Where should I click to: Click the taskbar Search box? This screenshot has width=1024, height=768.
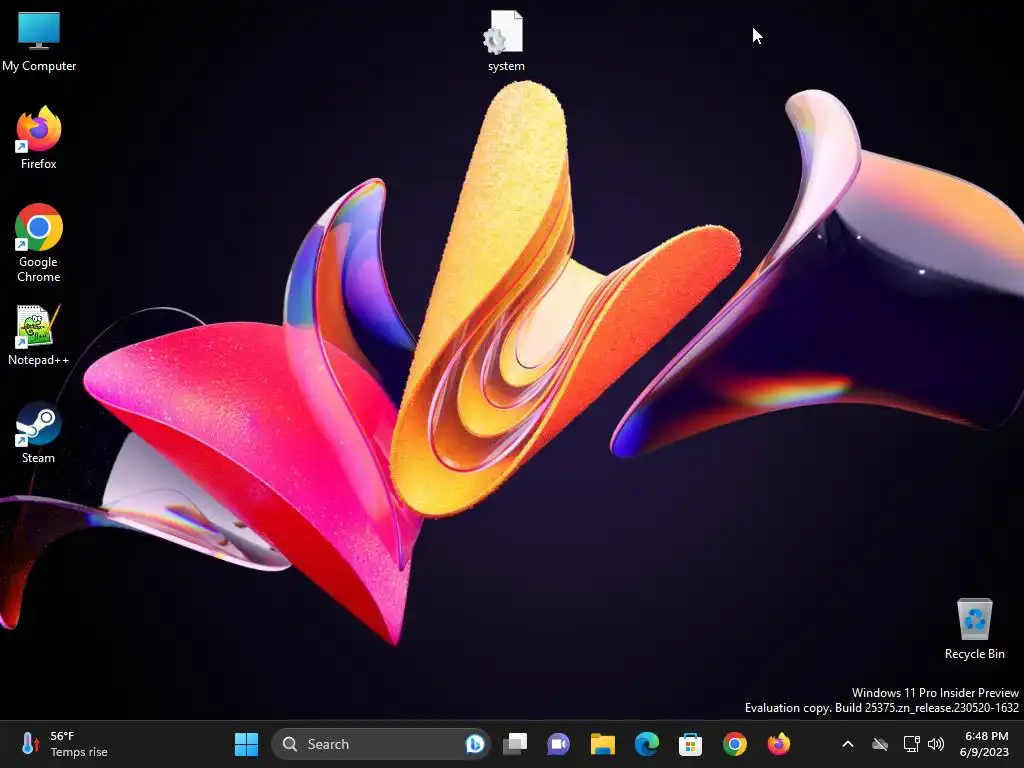pyautogui.click(x=381, y=744)
